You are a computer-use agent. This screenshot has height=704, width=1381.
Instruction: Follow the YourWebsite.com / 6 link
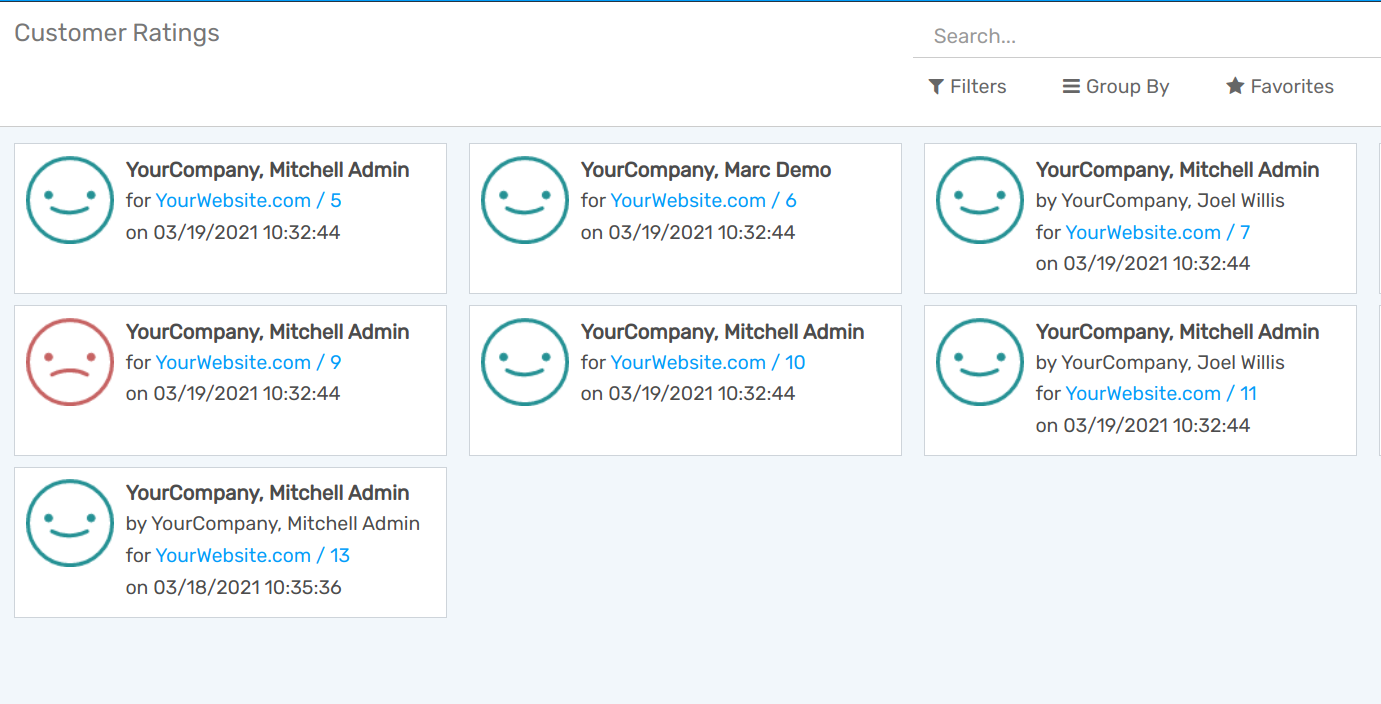[x=703, y=200]
